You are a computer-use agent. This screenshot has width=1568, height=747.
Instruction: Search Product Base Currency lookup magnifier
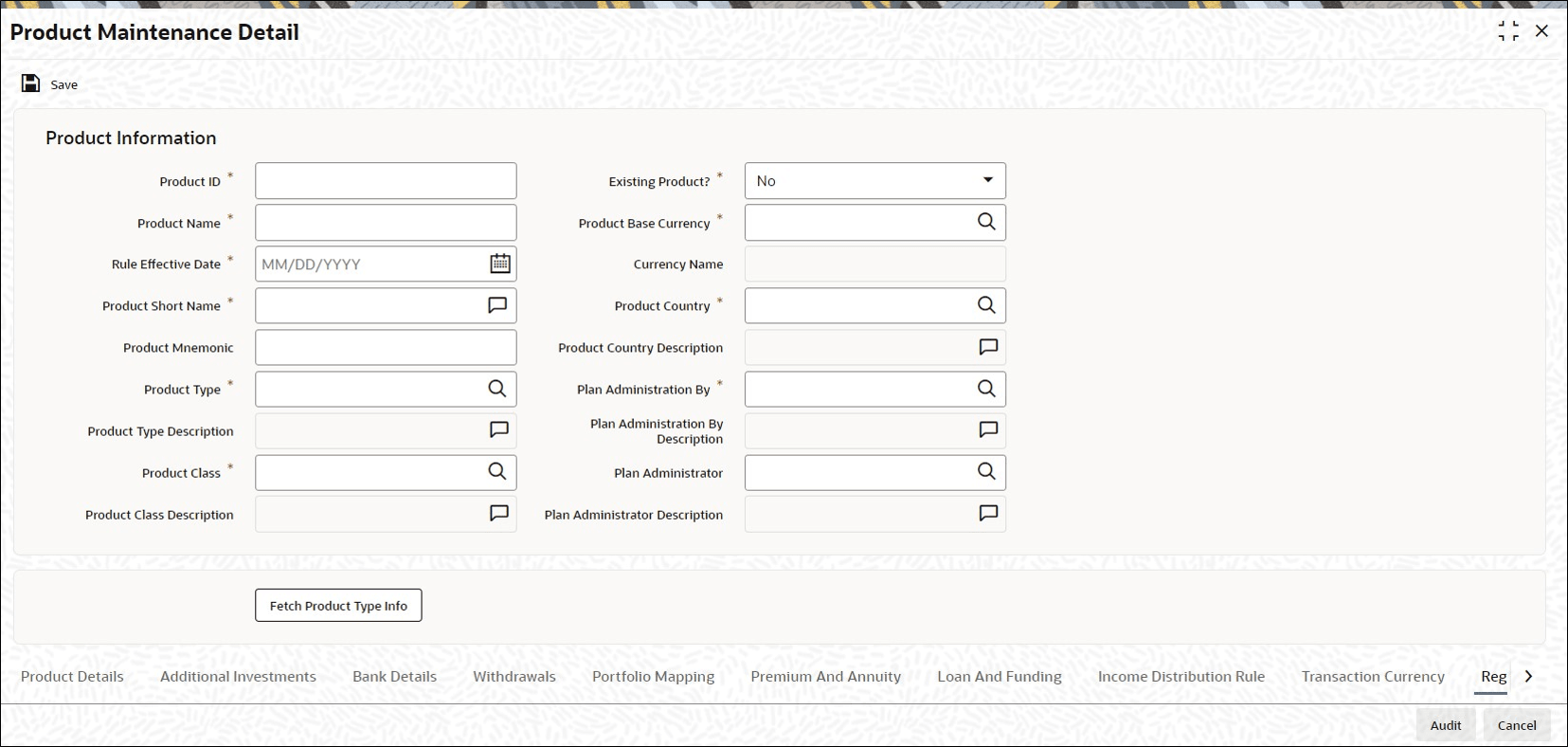coord(986,222)
